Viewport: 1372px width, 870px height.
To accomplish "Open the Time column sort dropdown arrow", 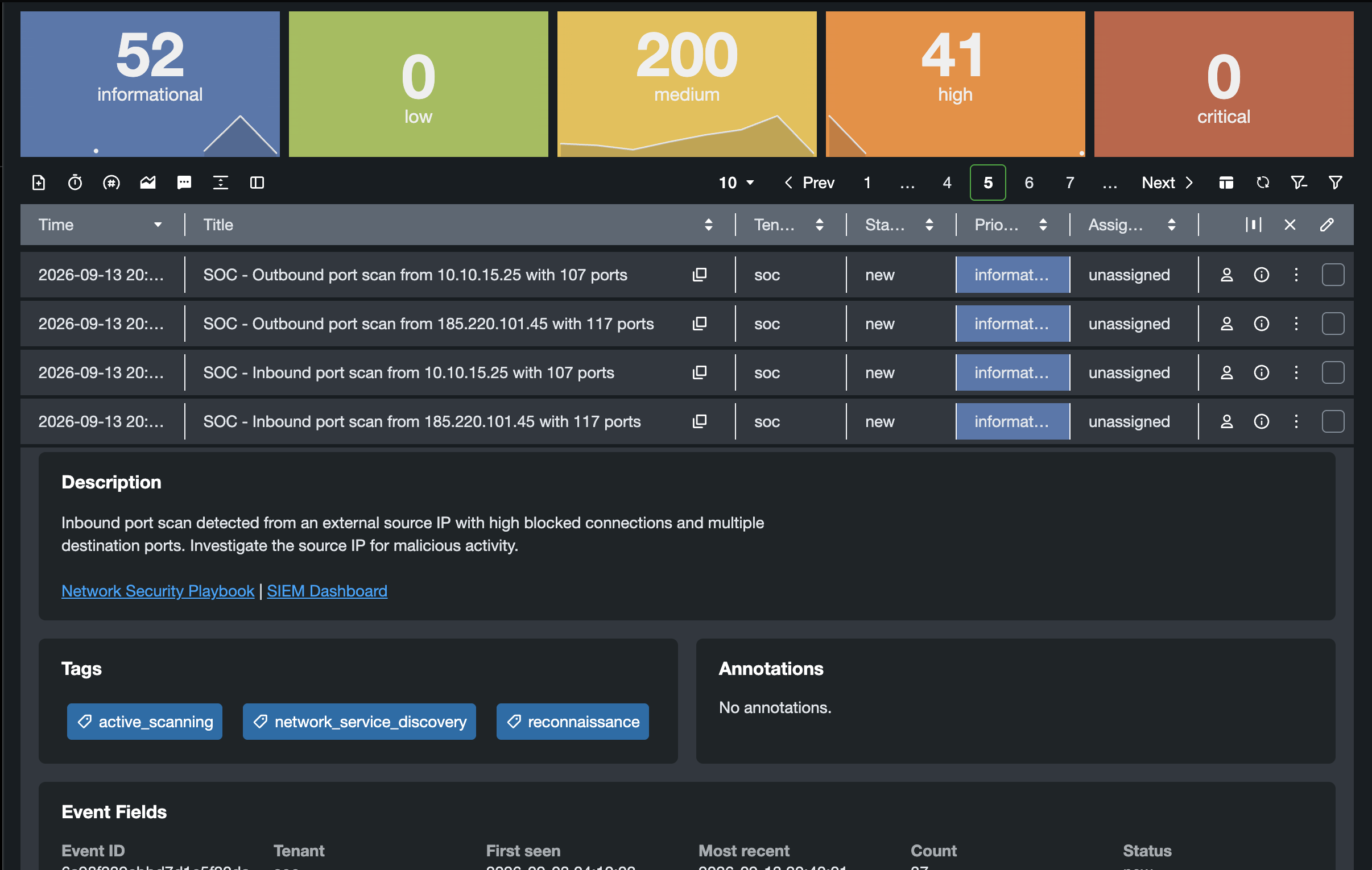I will (x=158, y=225).
